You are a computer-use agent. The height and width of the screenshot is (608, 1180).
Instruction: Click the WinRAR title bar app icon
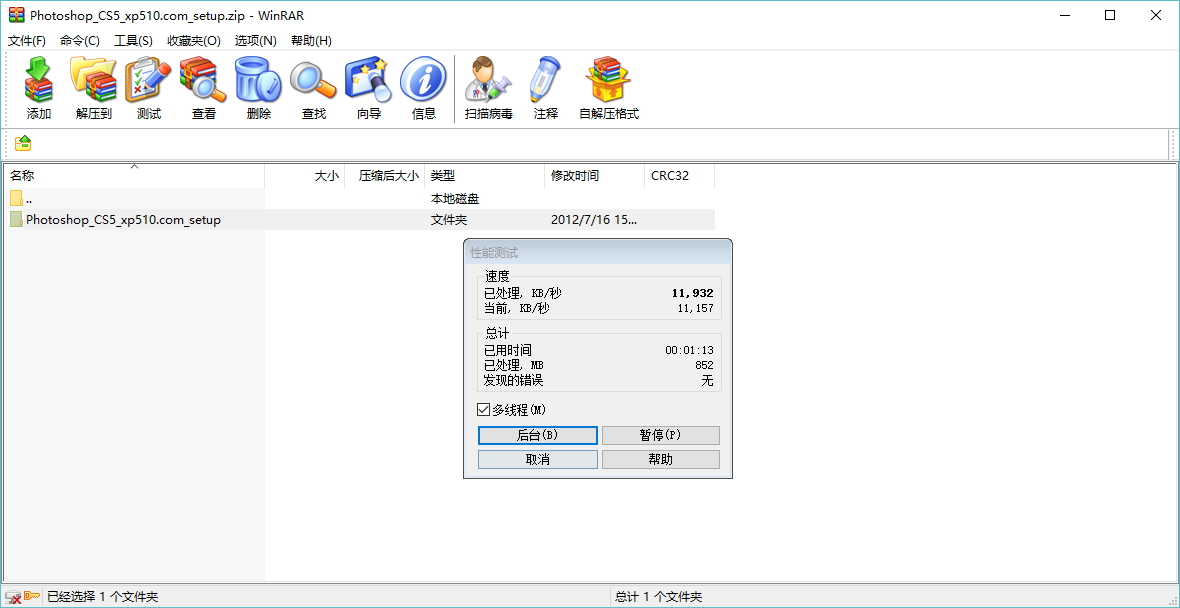pyautogui.click(x=17, y=15)
